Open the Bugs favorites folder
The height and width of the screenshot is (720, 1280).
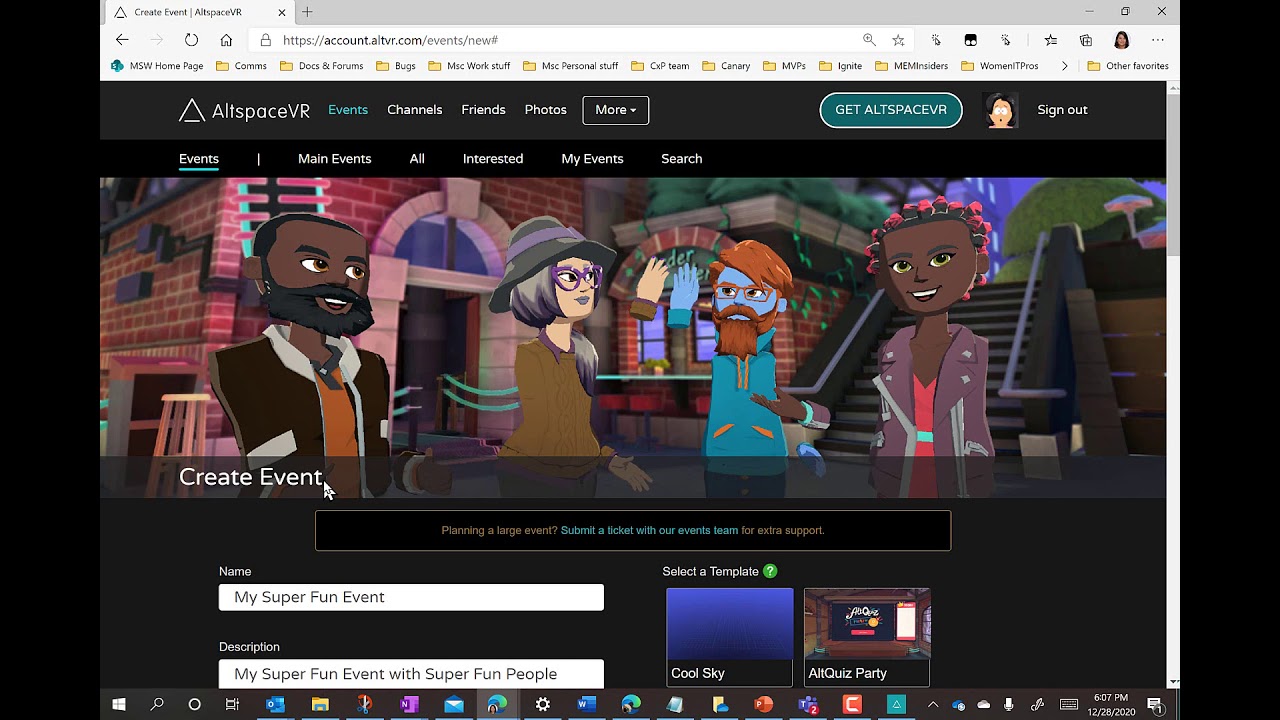point(396,66)
